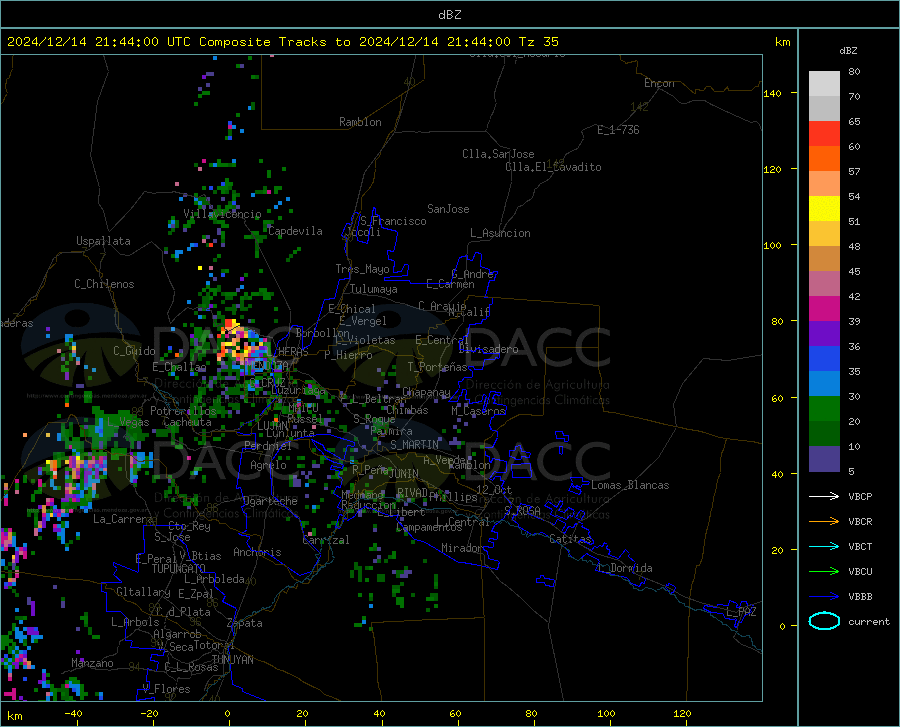This screenshot has height=727, width=900.
Task: Click the Carrizal place label
Action: tap(325, 540)
